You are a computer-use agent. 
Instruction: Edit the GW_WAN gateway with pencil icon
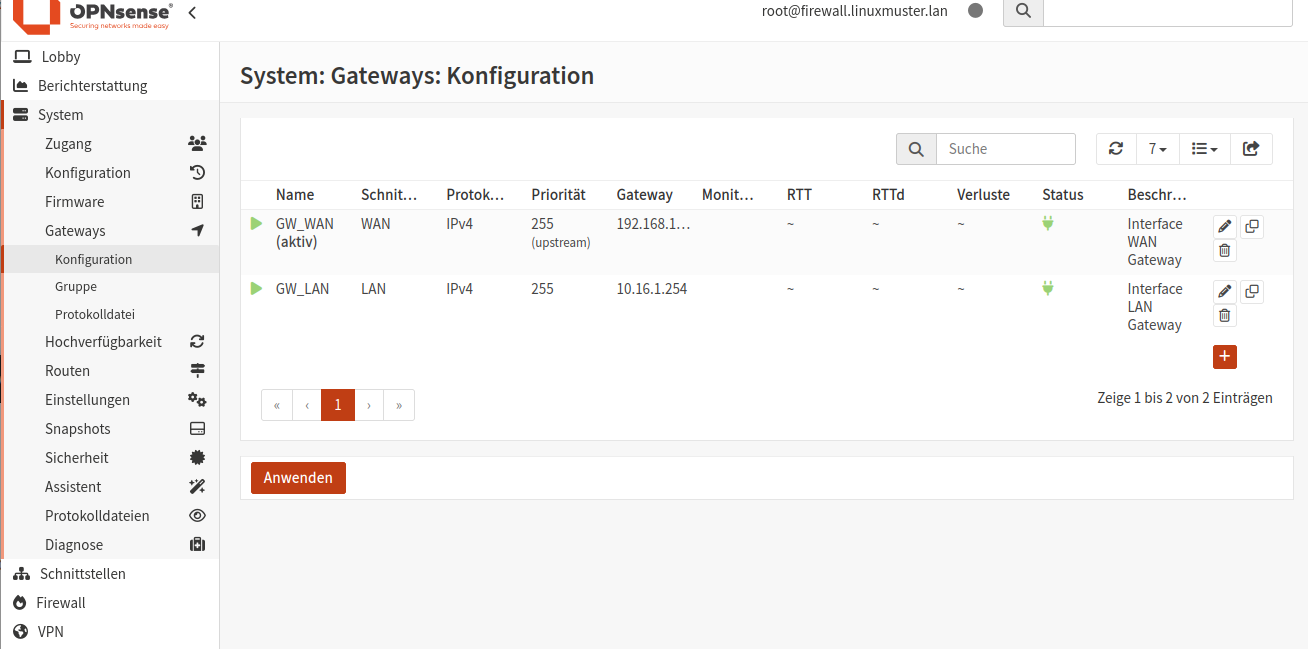point(1225,227)
